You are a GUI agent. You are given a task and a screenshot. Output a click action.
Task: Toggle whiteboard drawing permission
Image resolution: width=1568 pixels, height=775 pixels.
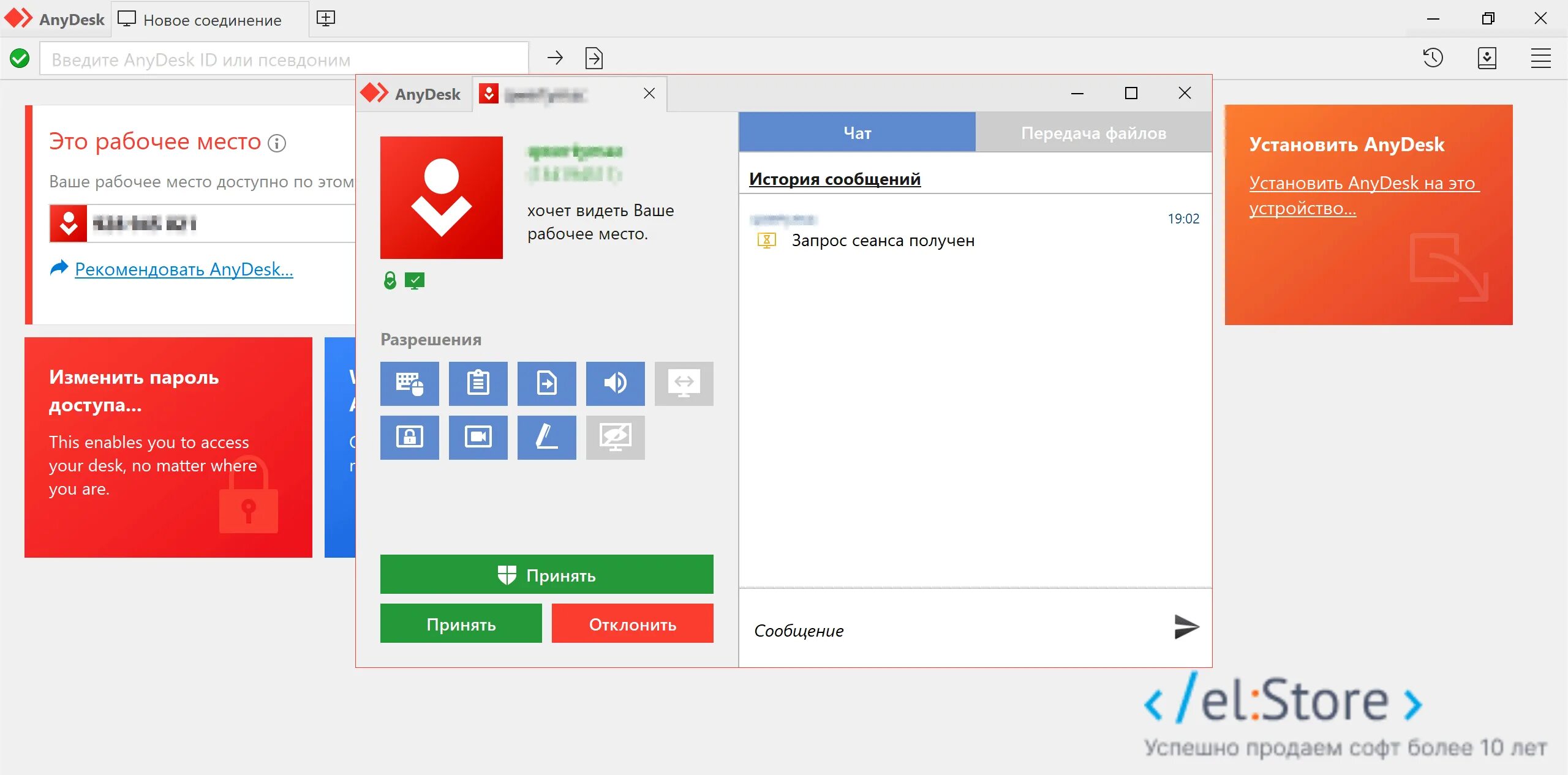[x=546, y=437]
